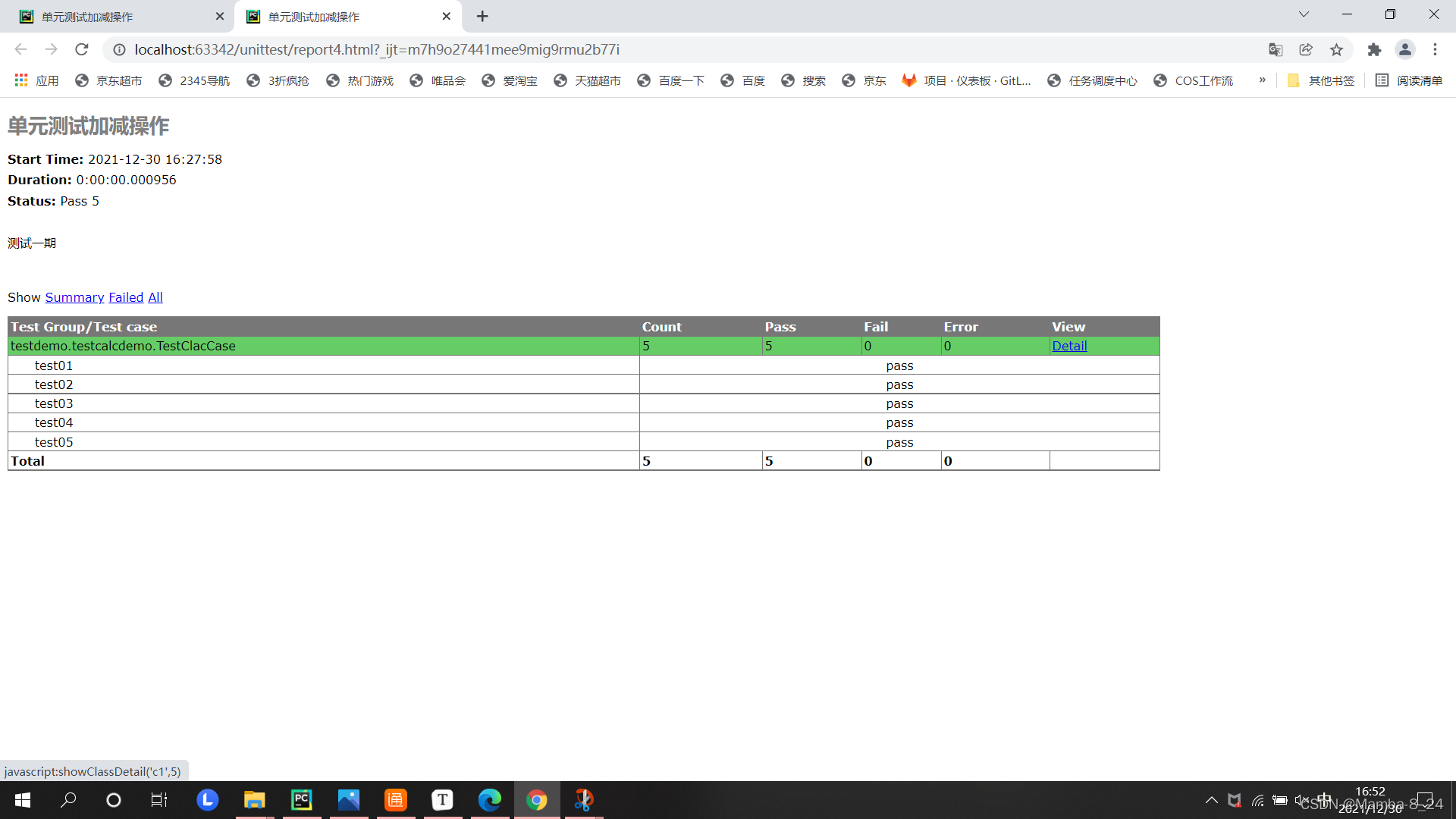The height and width of the screenshot is (819, 1456).
Task: Open the 阅读清单 reading list
Action: click(1409, 80)
